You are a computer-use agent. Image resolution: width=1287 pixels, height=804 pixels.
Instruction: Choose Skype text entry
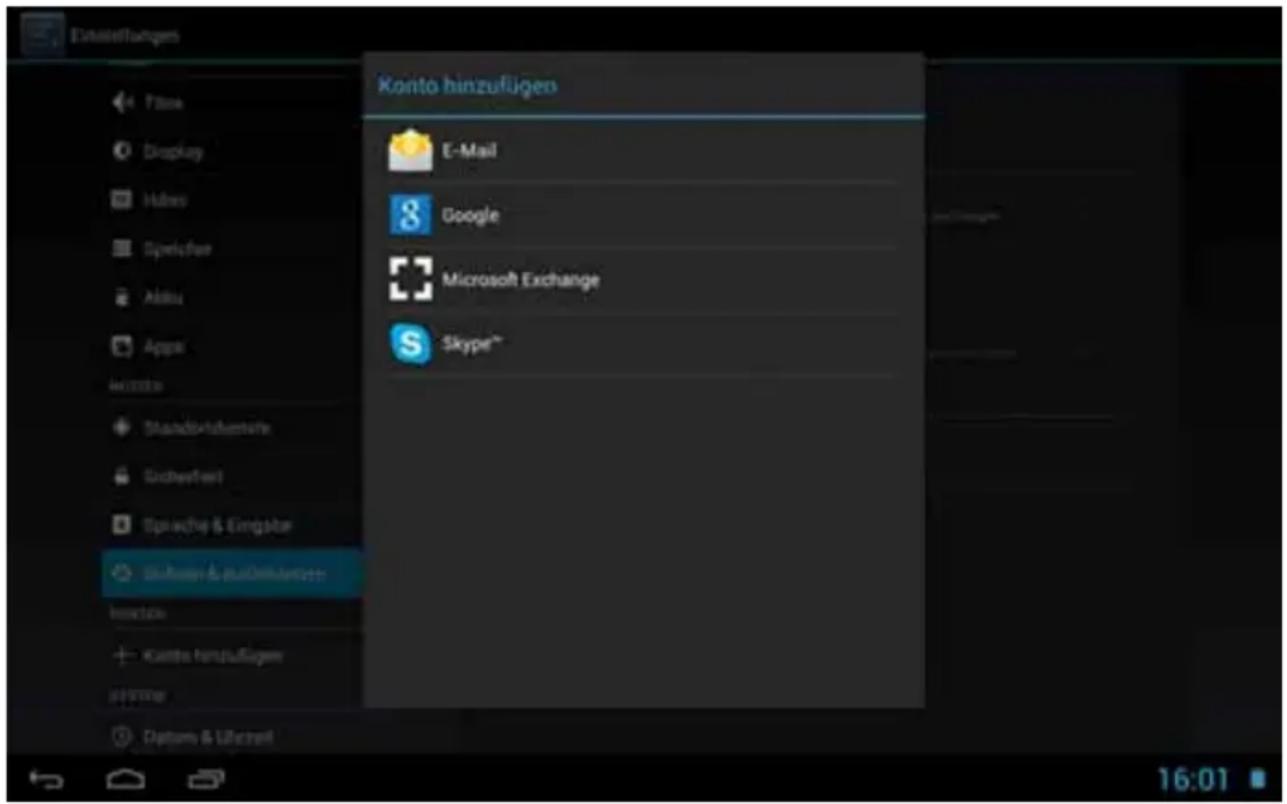[x=472, y=344]
